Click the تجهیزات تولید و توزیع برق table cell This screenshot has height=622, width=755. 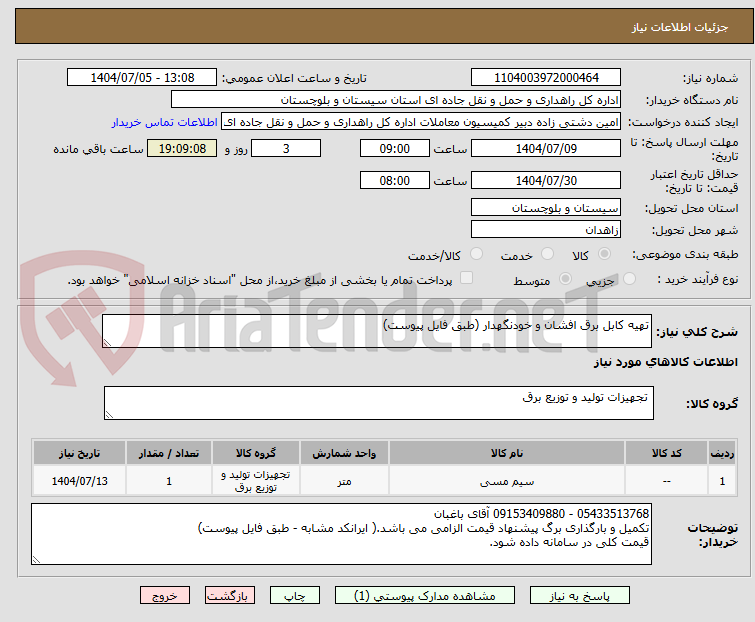[256, 481]
